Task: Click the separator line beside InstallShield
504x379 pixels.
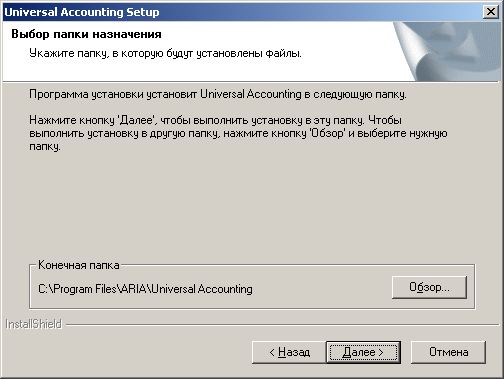Action: 283,324
